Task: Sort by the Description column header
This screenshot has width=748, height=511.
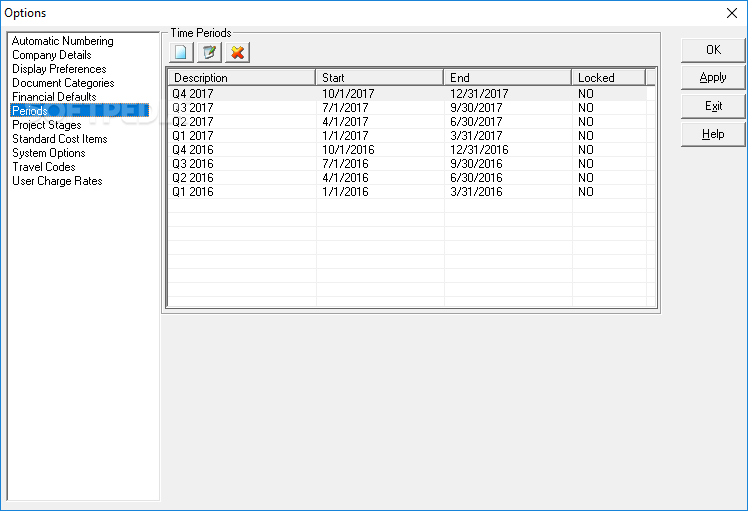Action: 242,78
